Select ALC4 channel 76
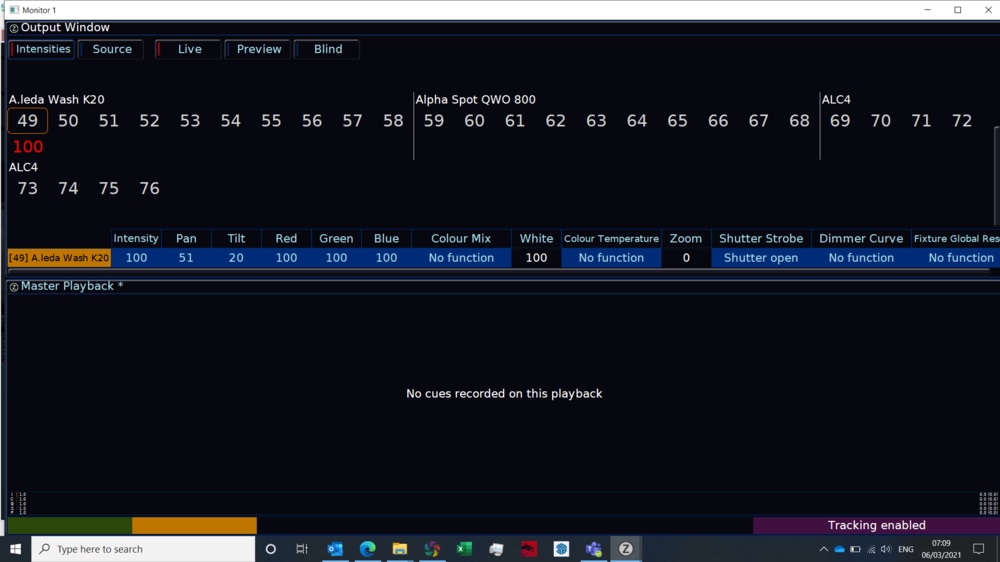 pos(149,188)
